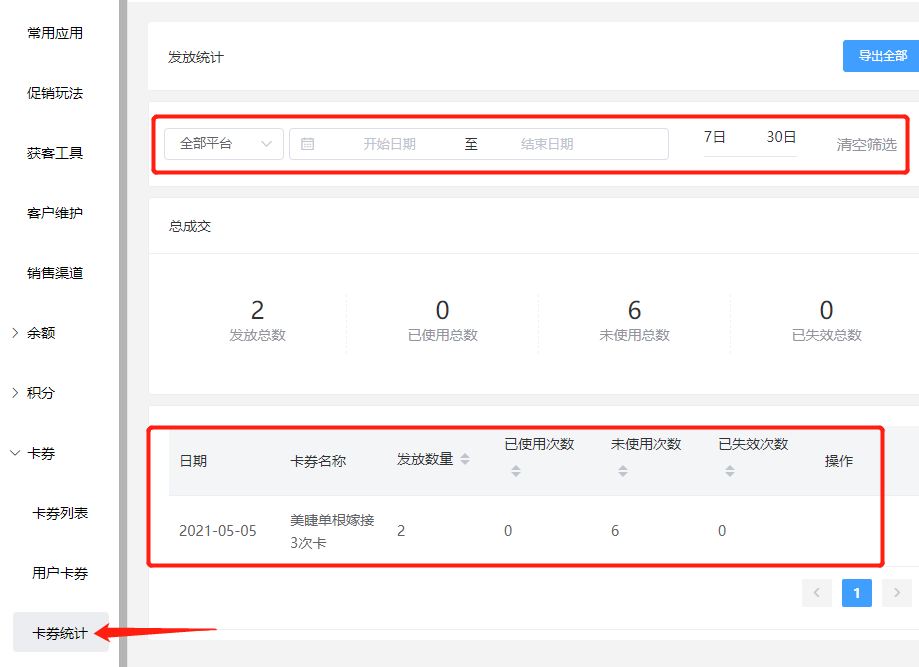Click the 导出全部 export button

[x=882, y=56]
